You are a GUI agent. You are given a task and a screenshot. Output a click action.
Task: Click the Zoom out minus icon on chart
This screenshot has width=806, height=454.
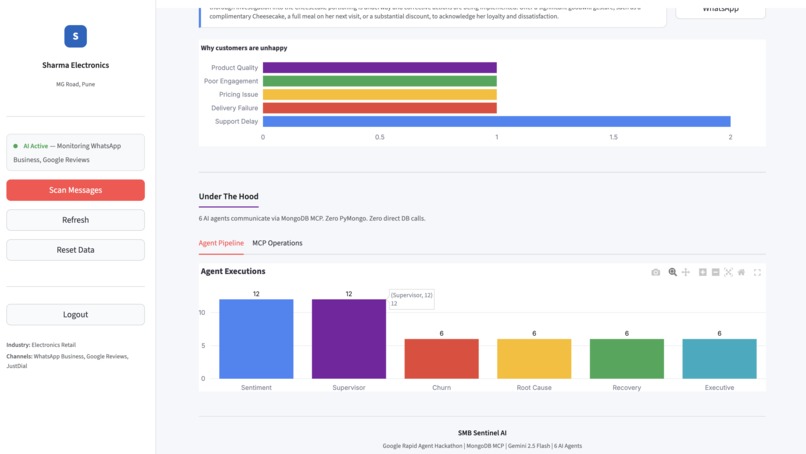[716, 272]
